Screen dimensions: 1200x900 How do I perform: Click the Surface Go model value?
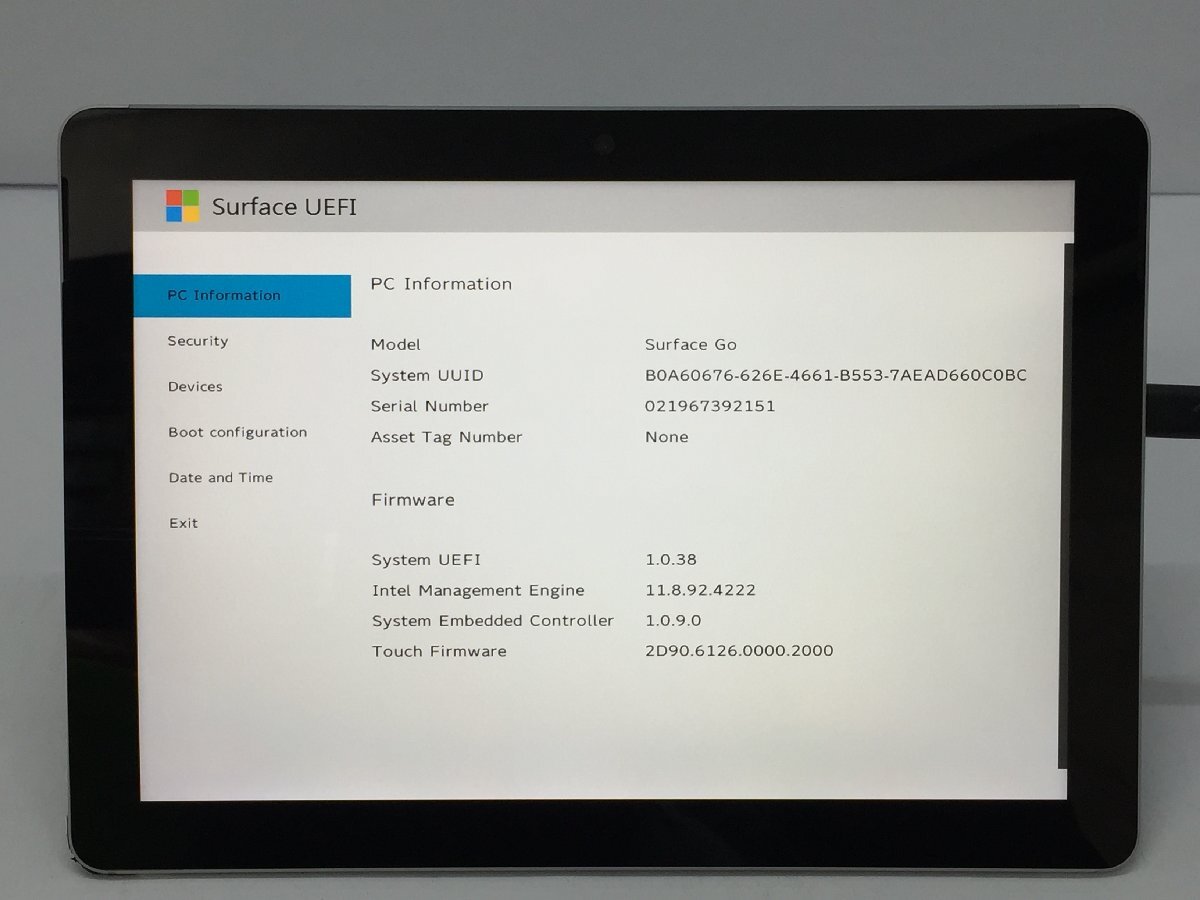(x=691, y=345)
